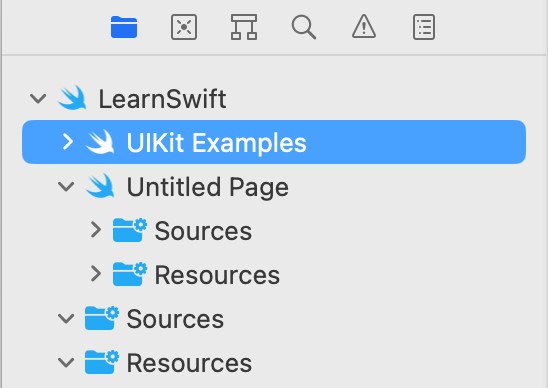Open the Issue navigator warning icon
548x388 pixels.
tap(364, 27)
